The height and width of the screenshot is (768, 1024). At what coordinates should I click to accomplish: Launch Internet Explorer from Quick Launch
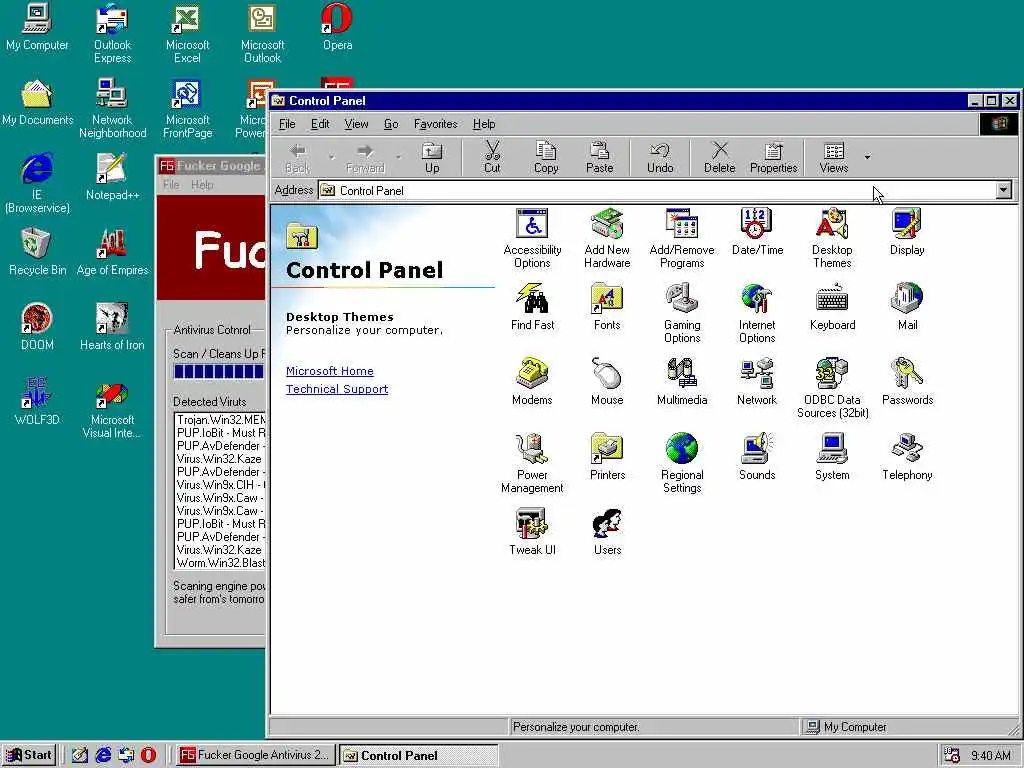[103, 755]
